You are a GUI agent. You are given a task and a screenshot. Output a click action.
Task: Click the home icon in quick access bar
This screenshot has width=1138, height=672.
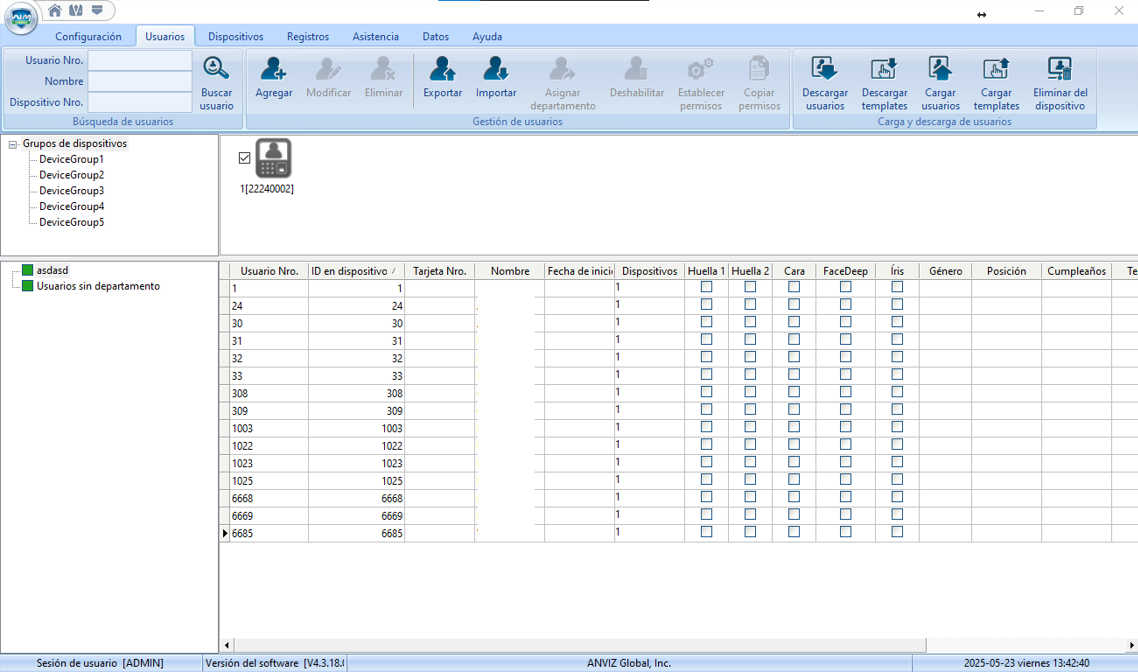pyautogui.click(x=54, y=10)
